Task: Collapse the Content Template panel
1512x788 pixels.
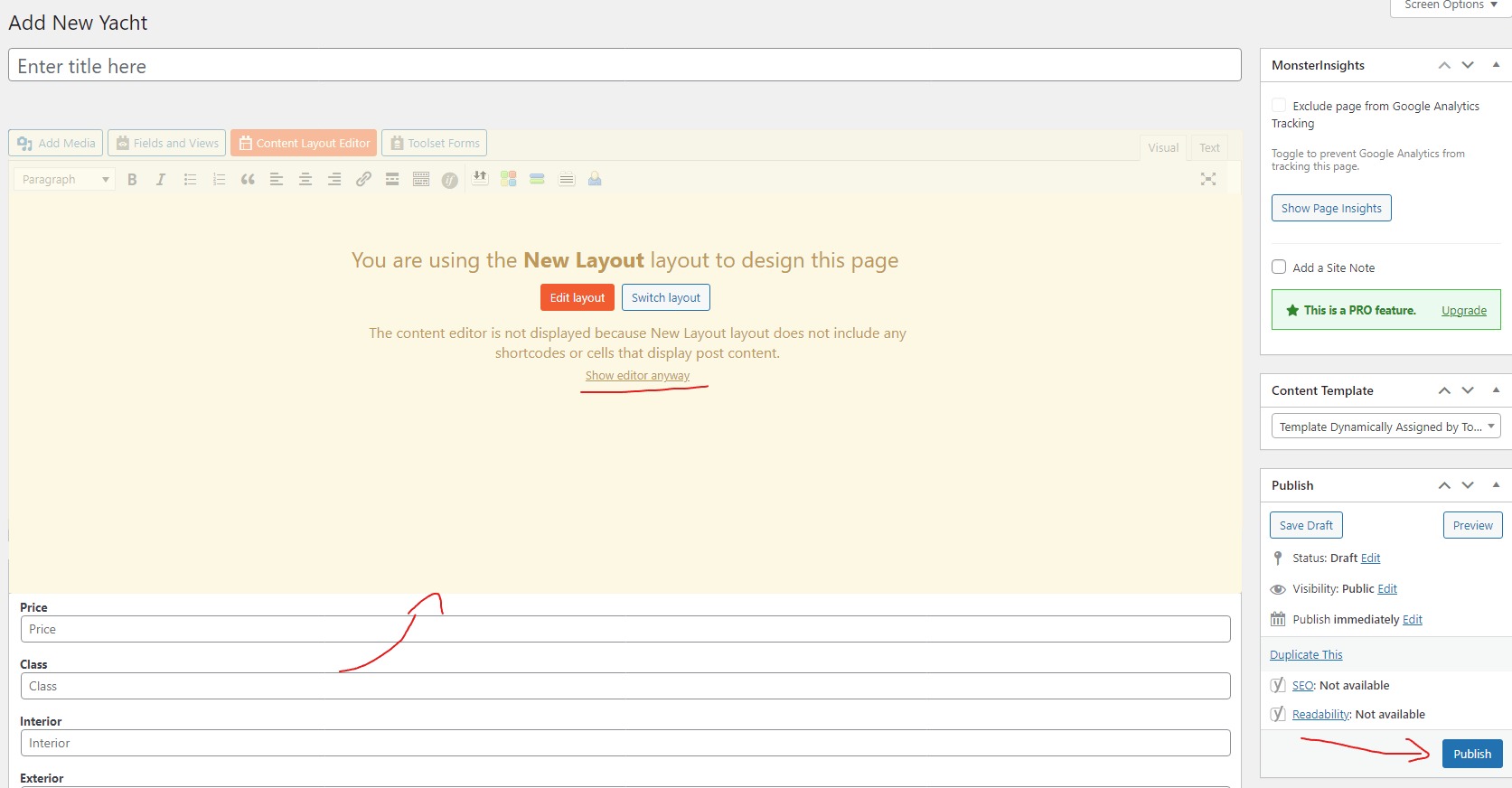Action: pos(1496,390)
